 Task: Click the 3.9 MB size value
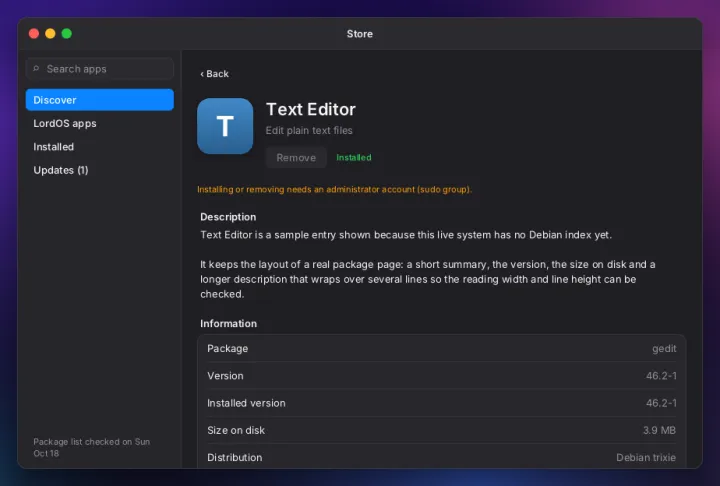point(659,430)
